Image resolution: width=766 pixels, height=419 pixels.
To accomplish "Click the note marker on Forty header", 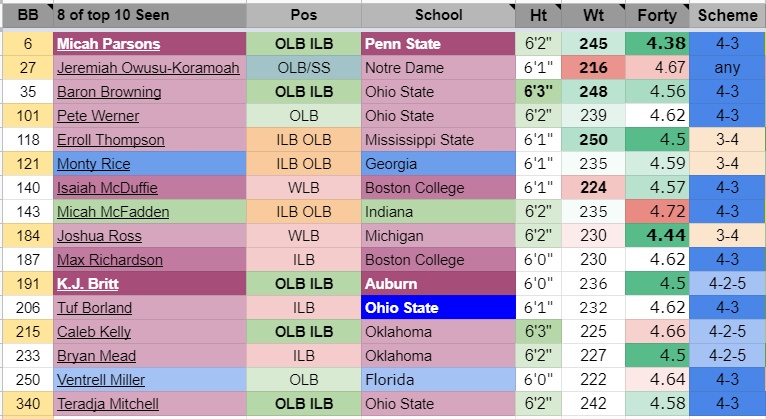I will 686,6.
